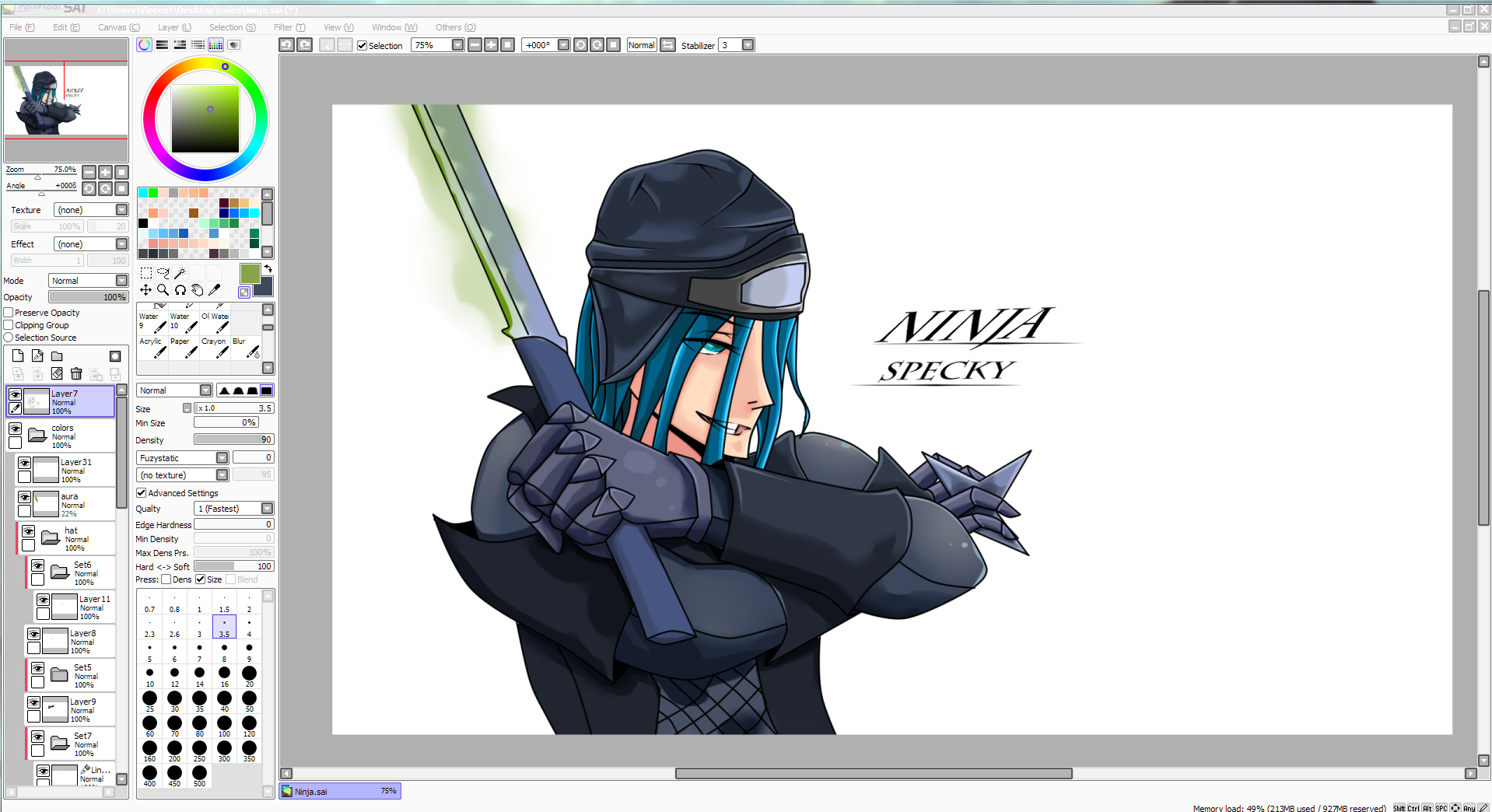Screen dimensions: 1492x812
Task: Open the Filter menu
Action: pos(289,27)
